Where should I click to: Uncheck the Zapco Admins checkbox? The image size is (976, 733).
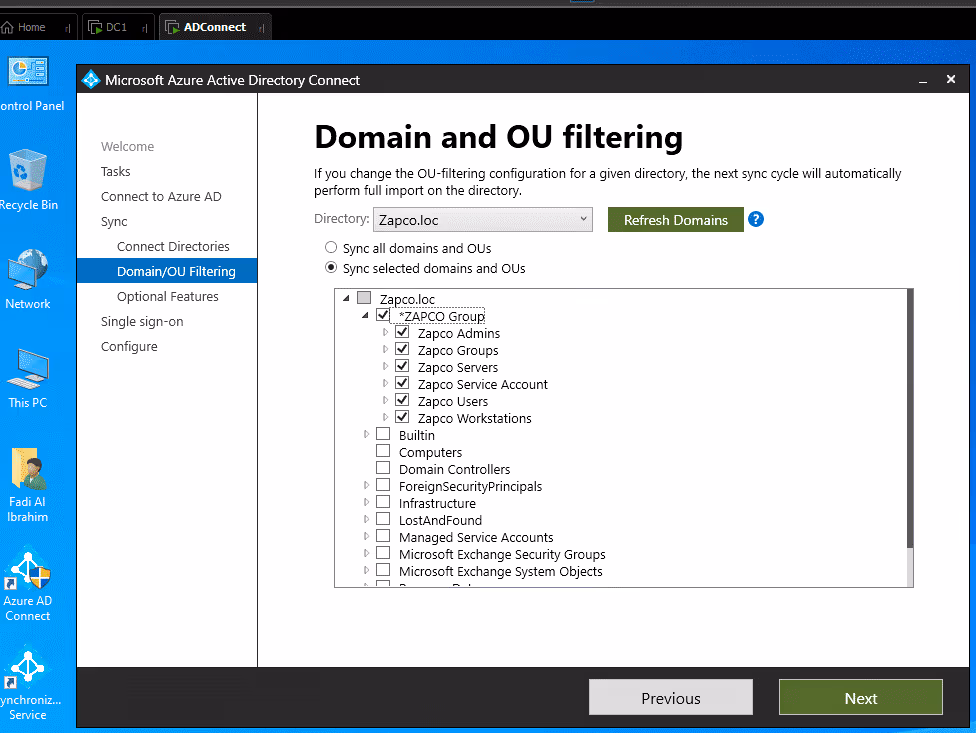402,332
